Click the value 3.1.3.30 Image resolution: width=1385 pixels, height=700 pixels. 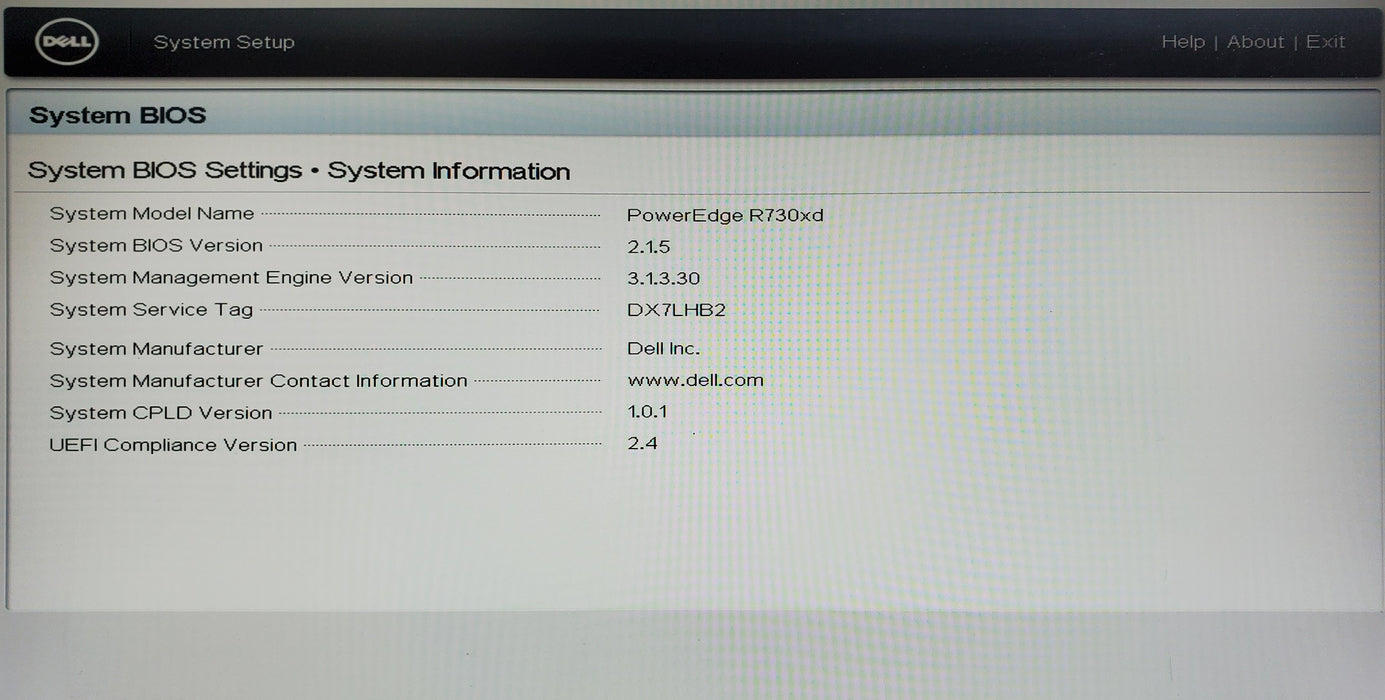664,279
